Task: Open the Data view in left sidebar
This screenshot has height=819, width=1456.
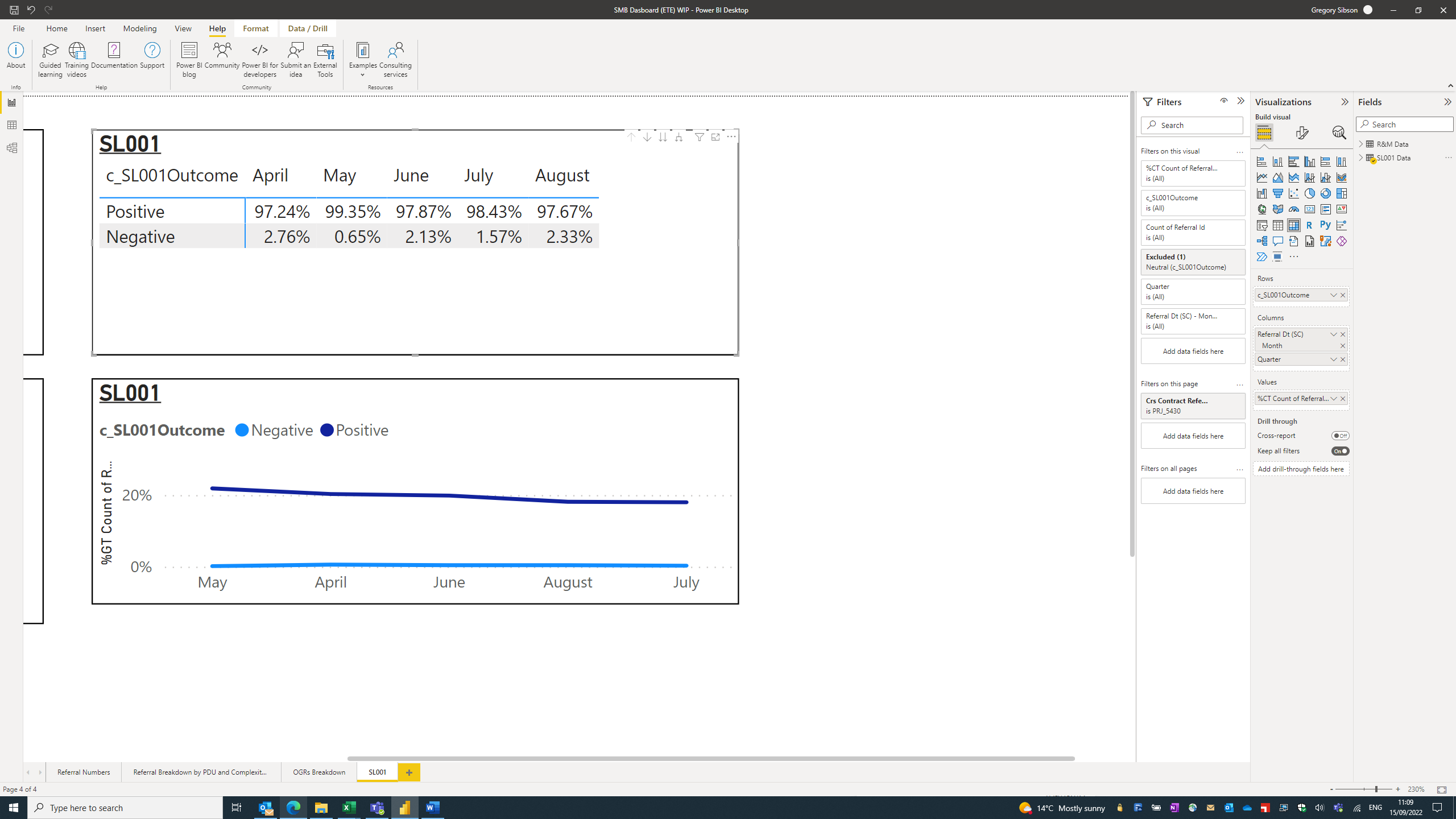Action: 11,125
